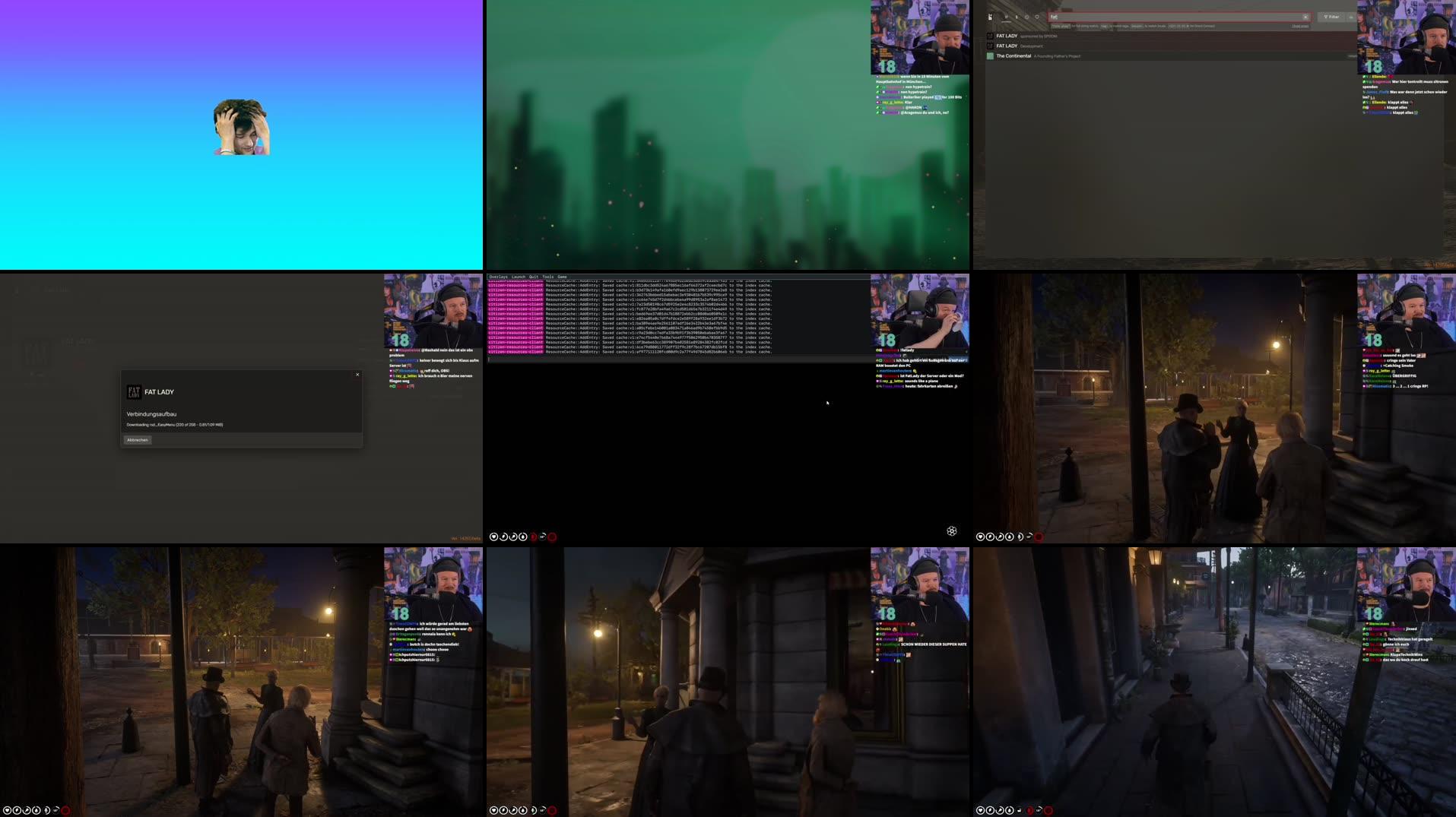This screenshot has height=817, width=1456.
Task: Open the info circle tab in the server browser
Action: point(1026,17)
